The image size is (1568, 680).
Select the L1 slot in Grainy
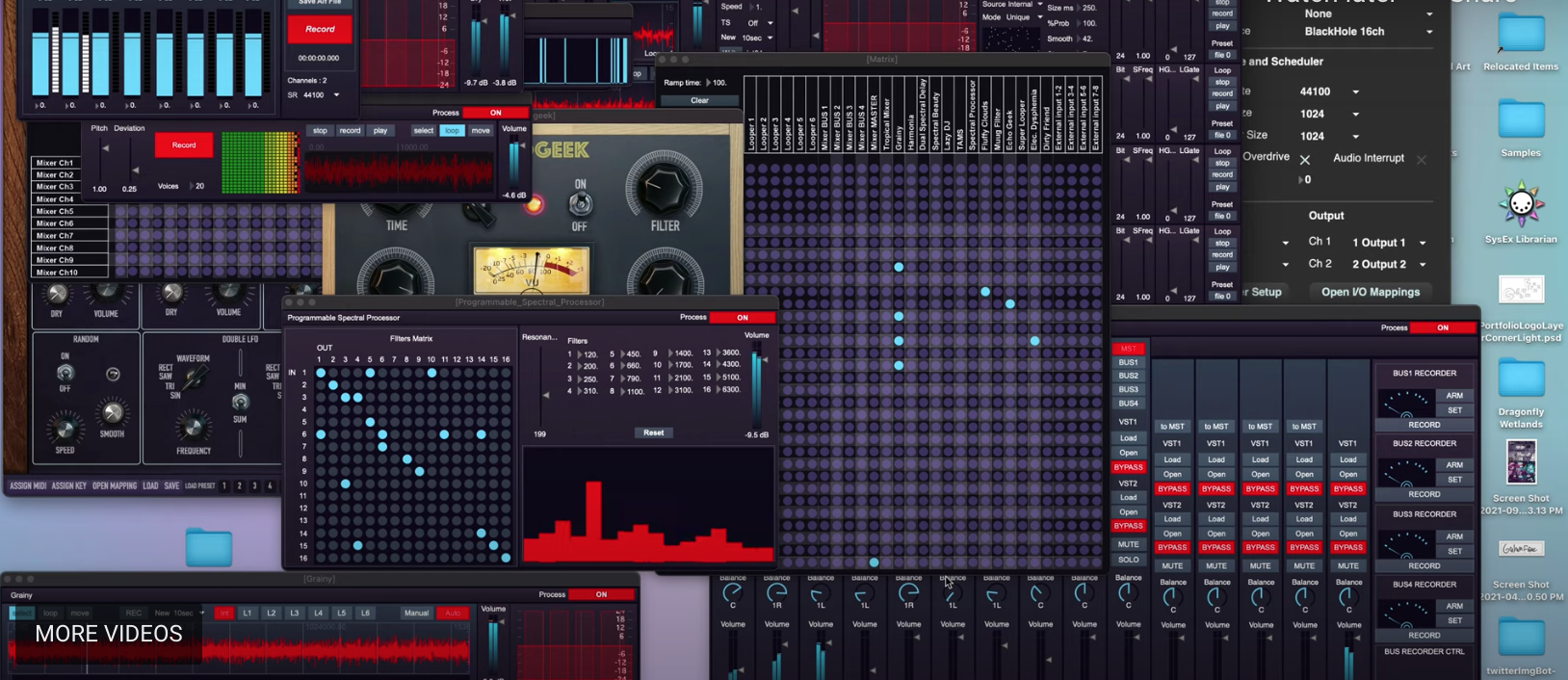248,613
